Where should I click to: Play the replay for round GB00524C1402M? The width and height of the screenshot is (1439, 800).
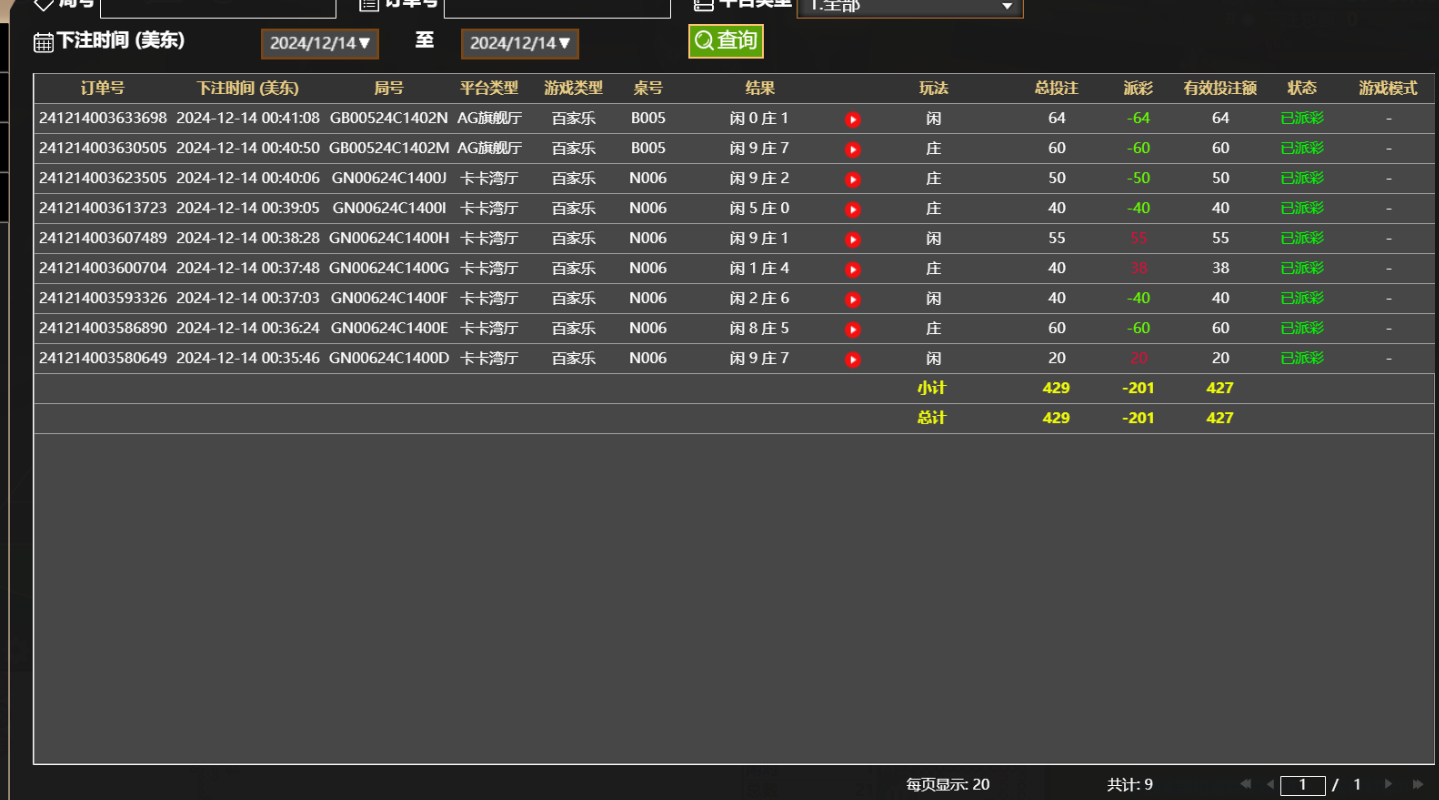852,148
